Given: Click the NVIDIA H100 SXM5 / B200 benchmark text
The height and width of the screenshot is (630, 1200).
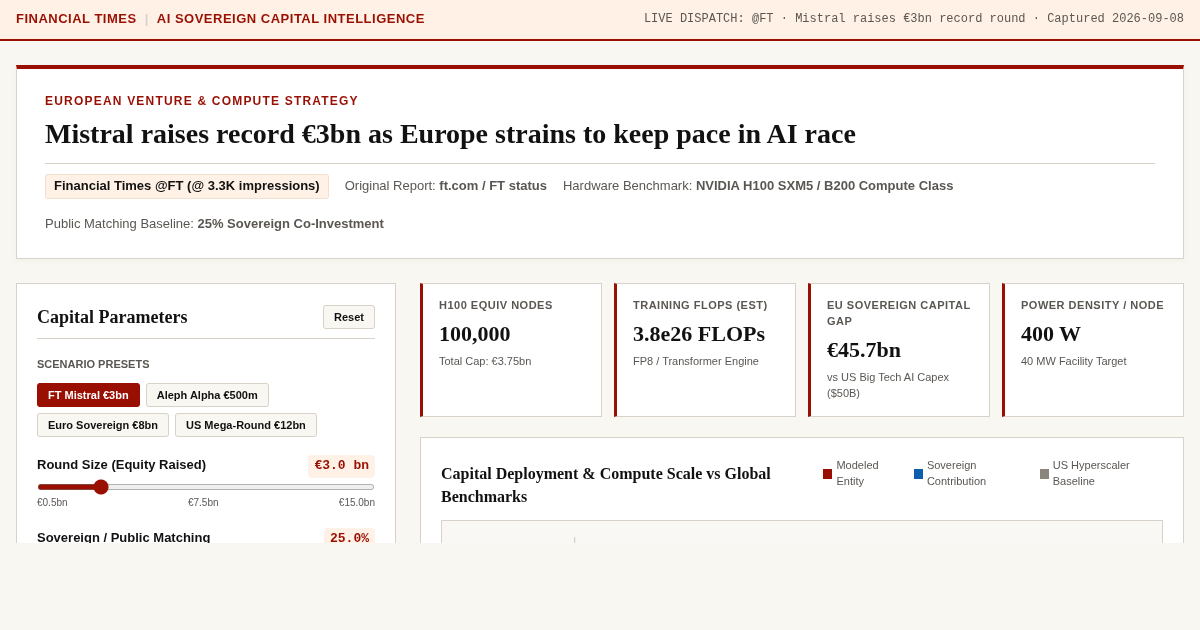Looking at the screenshot, I should 825,186.
